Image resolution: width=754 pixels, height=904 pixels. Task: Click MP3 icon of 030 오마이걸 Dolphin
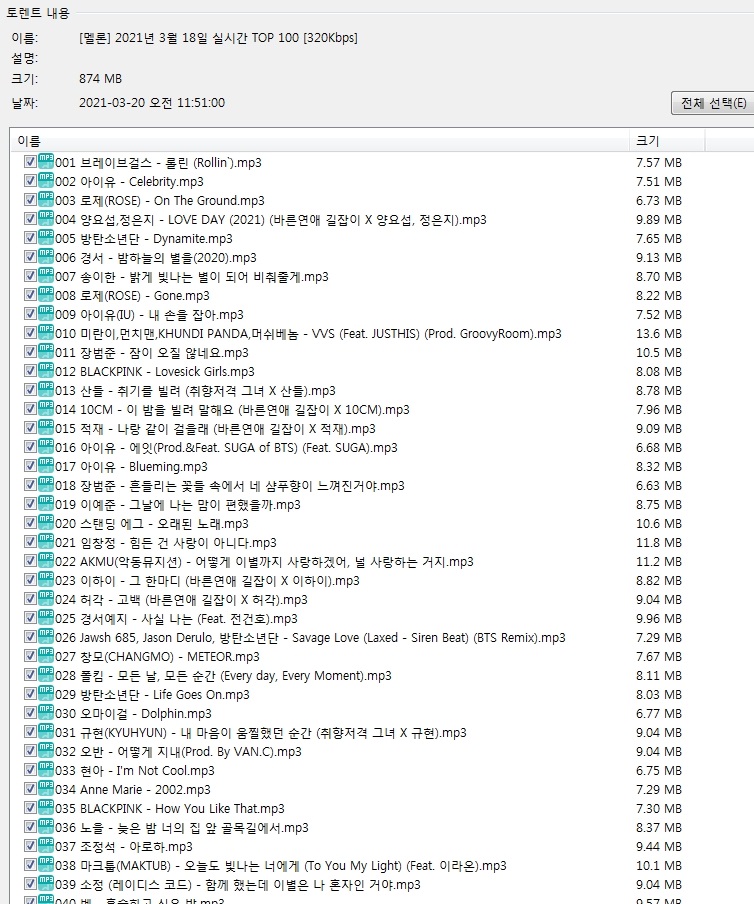46,713
